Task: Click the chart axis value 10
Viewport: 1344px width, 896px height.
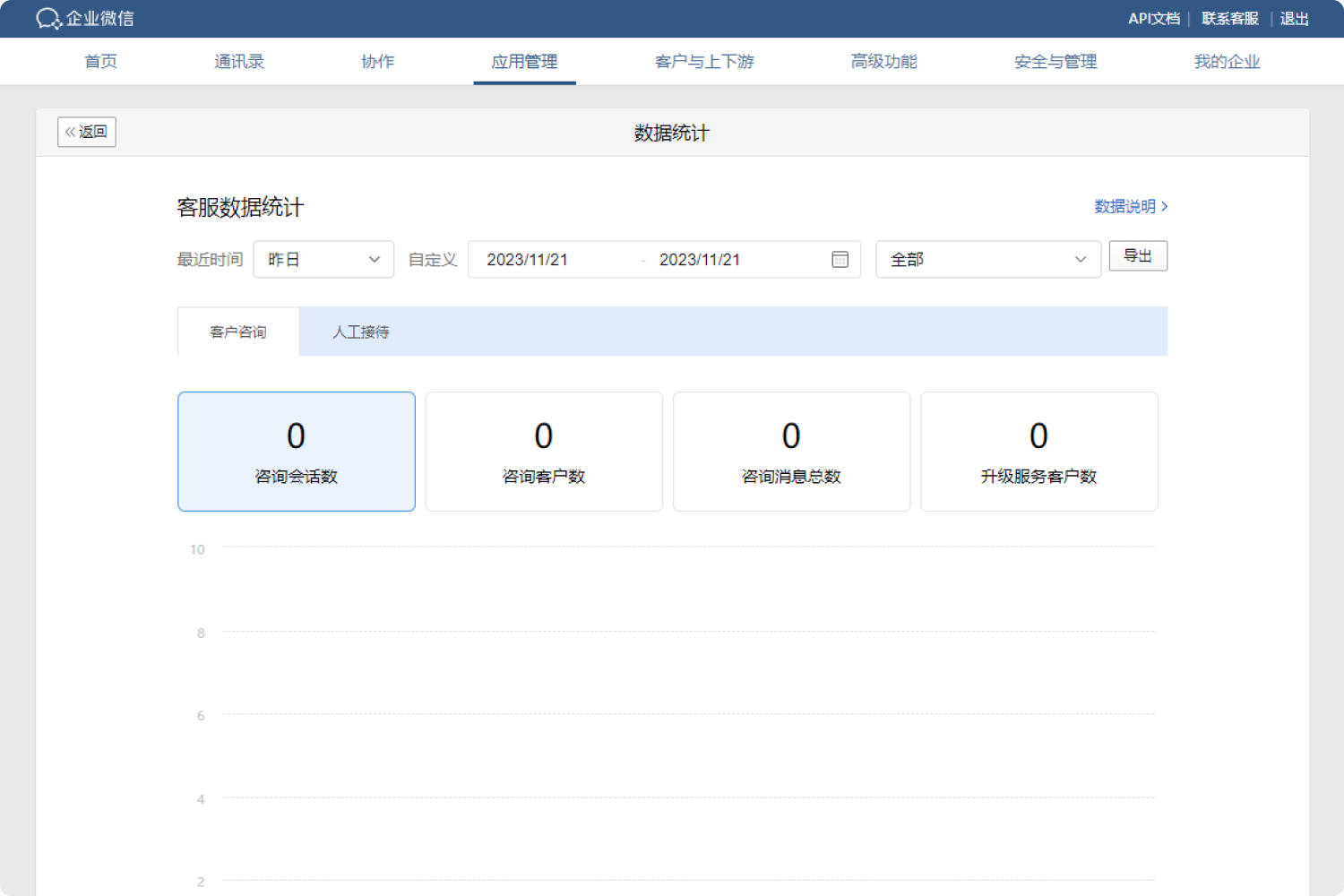Action: 197,549
